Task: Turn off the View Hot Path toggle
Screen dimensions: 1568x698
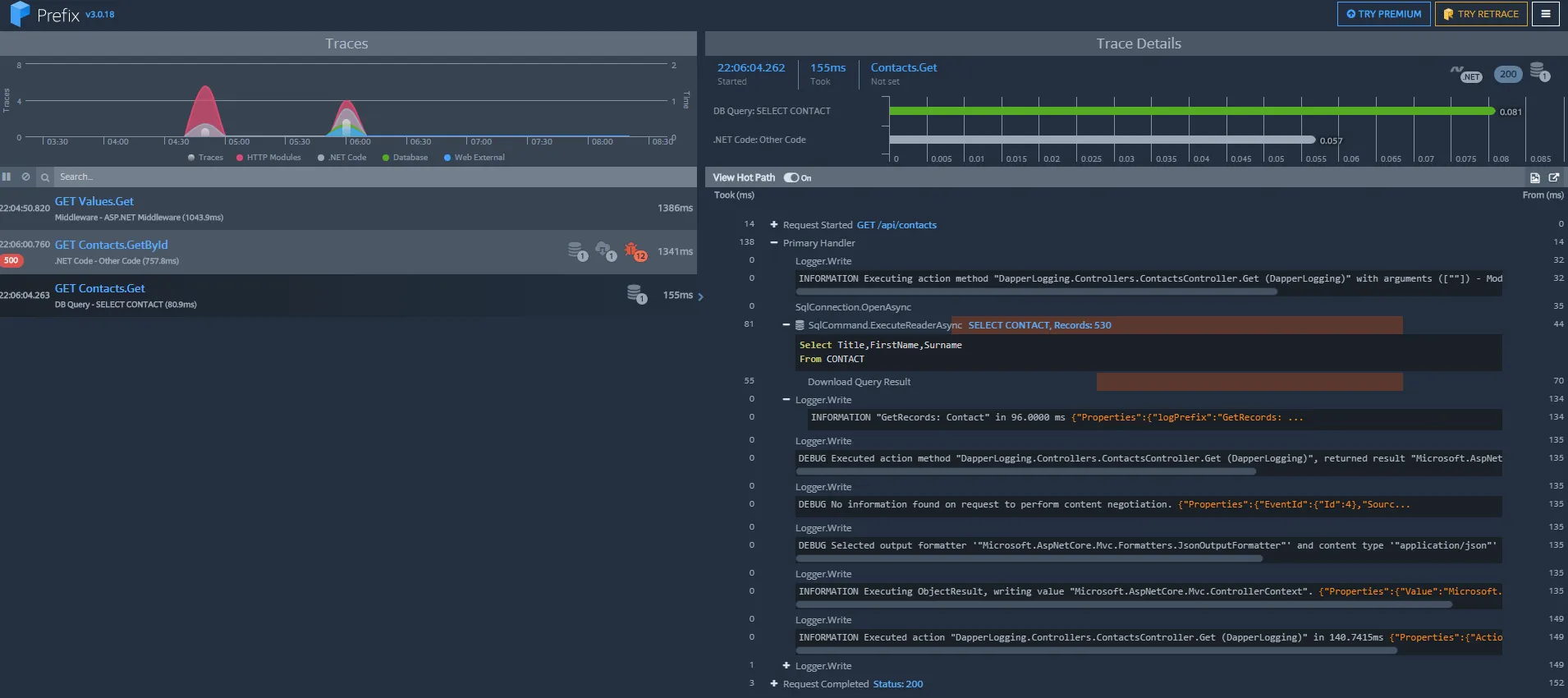Action: [791, 177]
